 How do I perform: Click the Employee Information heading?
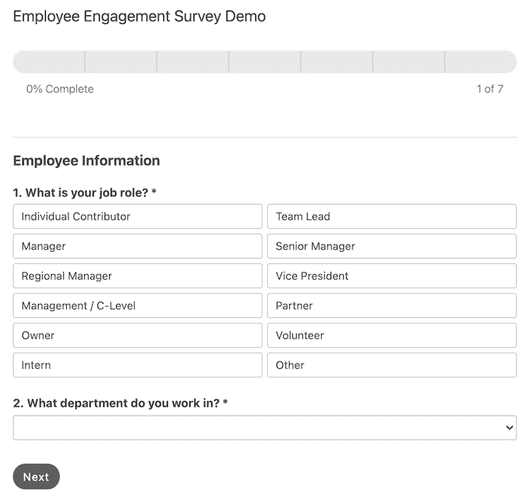click(87, 161)
